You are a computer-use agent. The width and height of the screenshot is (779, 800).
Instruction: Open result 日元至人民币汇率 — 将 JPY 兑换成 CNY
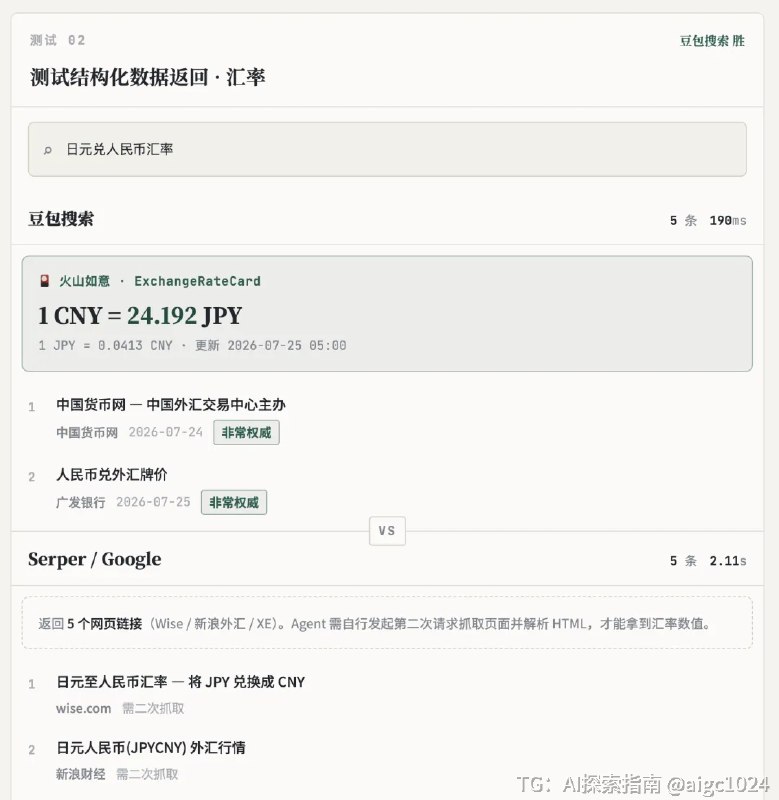tap(181, 682)
